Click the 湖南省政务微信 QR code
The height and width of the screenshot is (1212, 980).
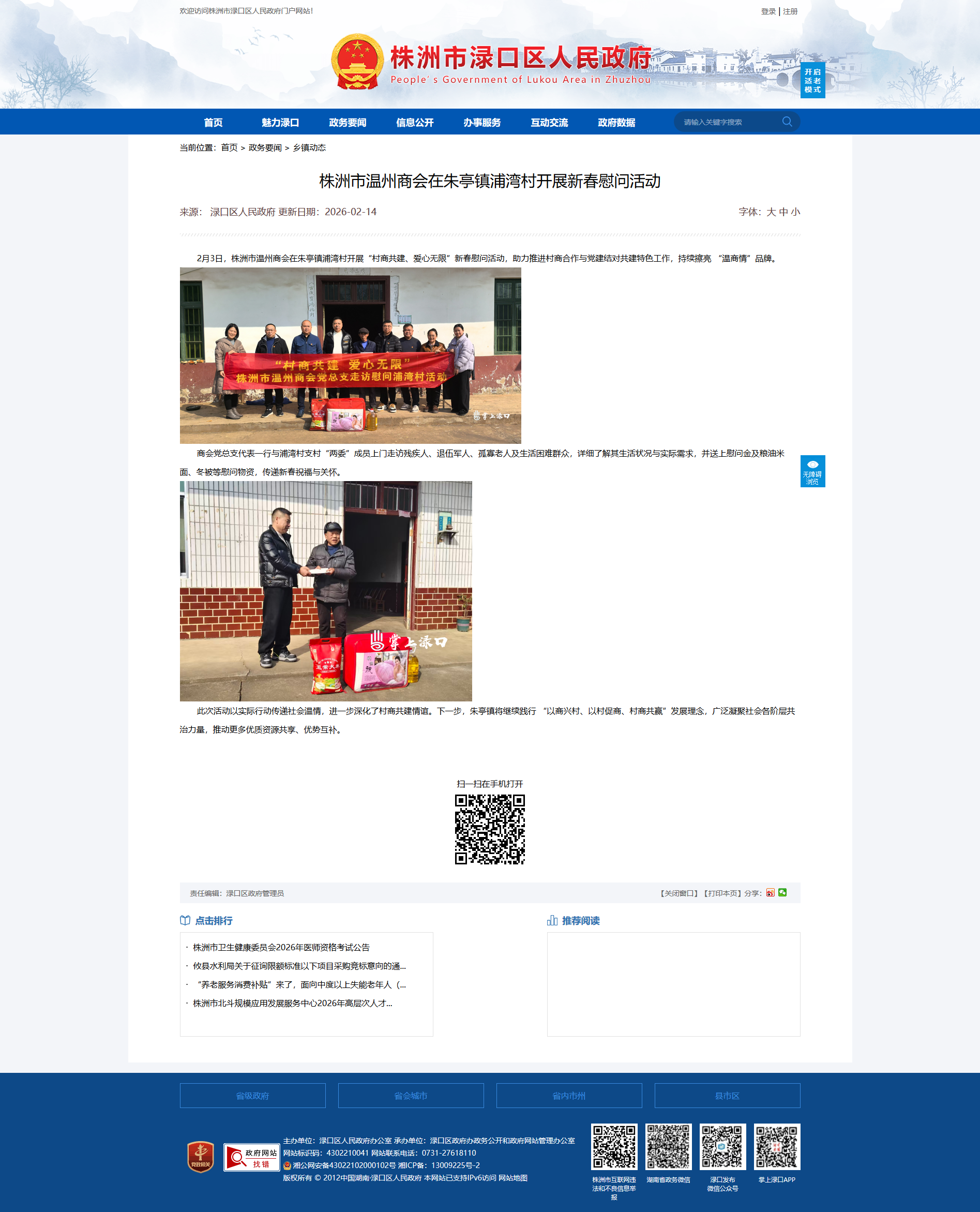(668, 1146)
